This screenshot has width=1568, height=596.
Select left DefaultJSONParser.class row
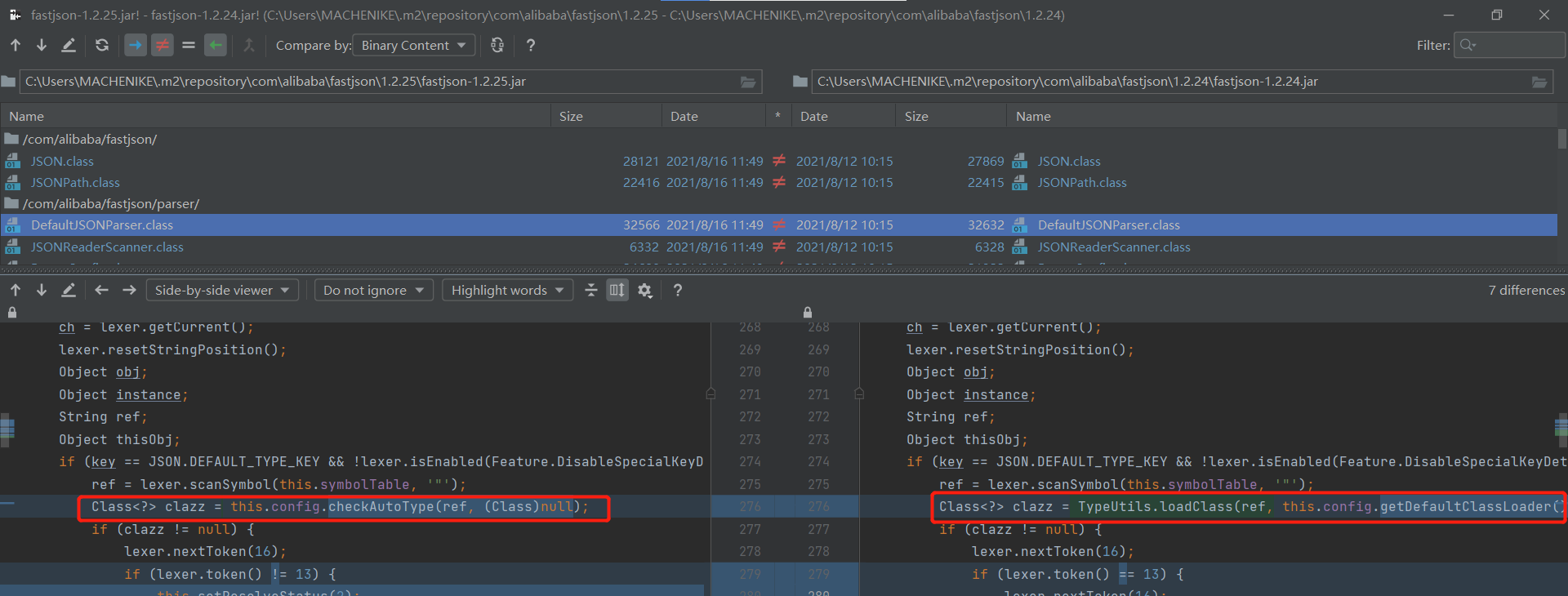coord(102,225)
